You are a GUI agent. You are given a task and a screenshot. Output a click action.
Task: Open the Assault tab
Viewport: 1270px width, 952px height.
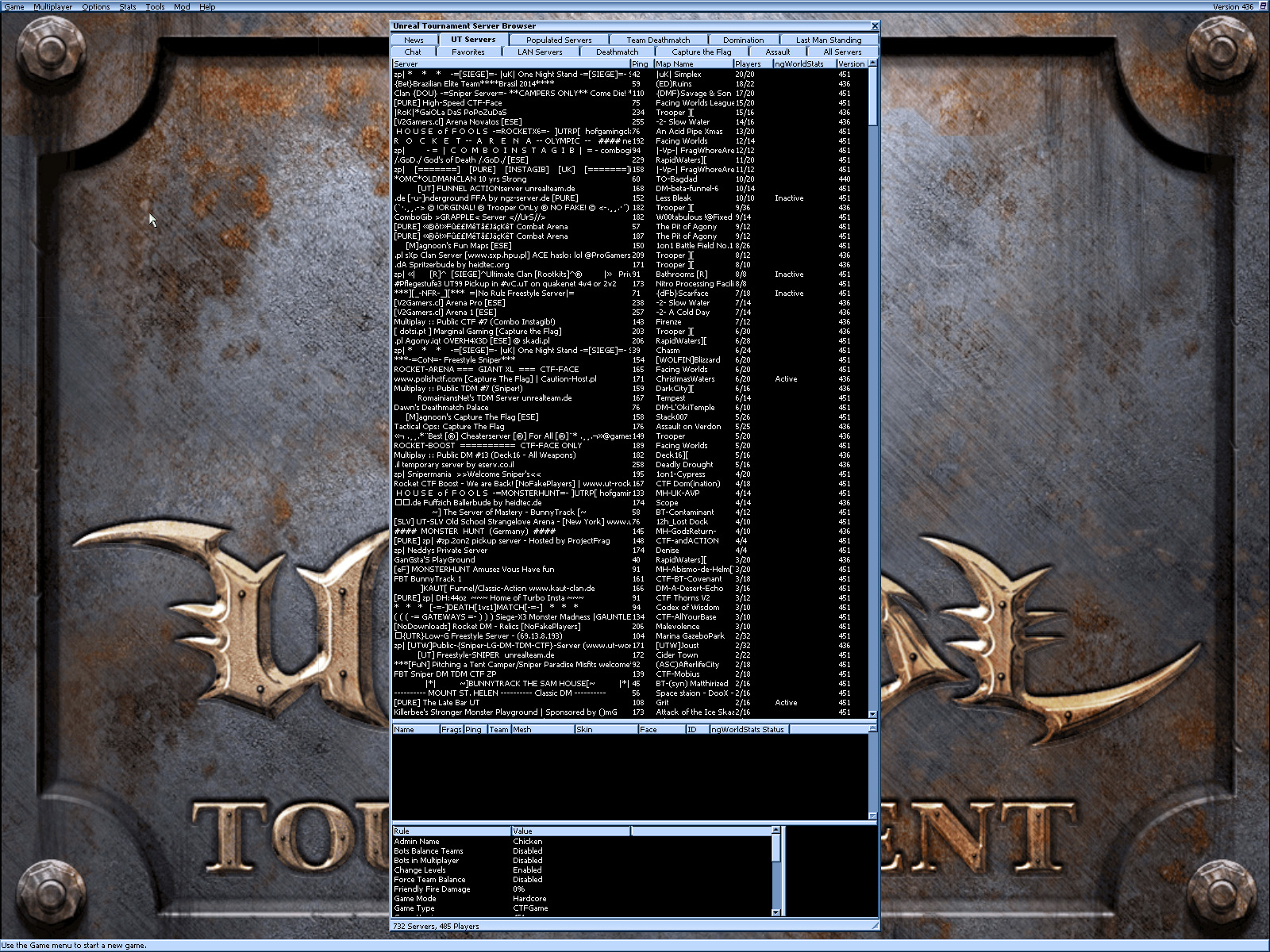tap(778, 52)
